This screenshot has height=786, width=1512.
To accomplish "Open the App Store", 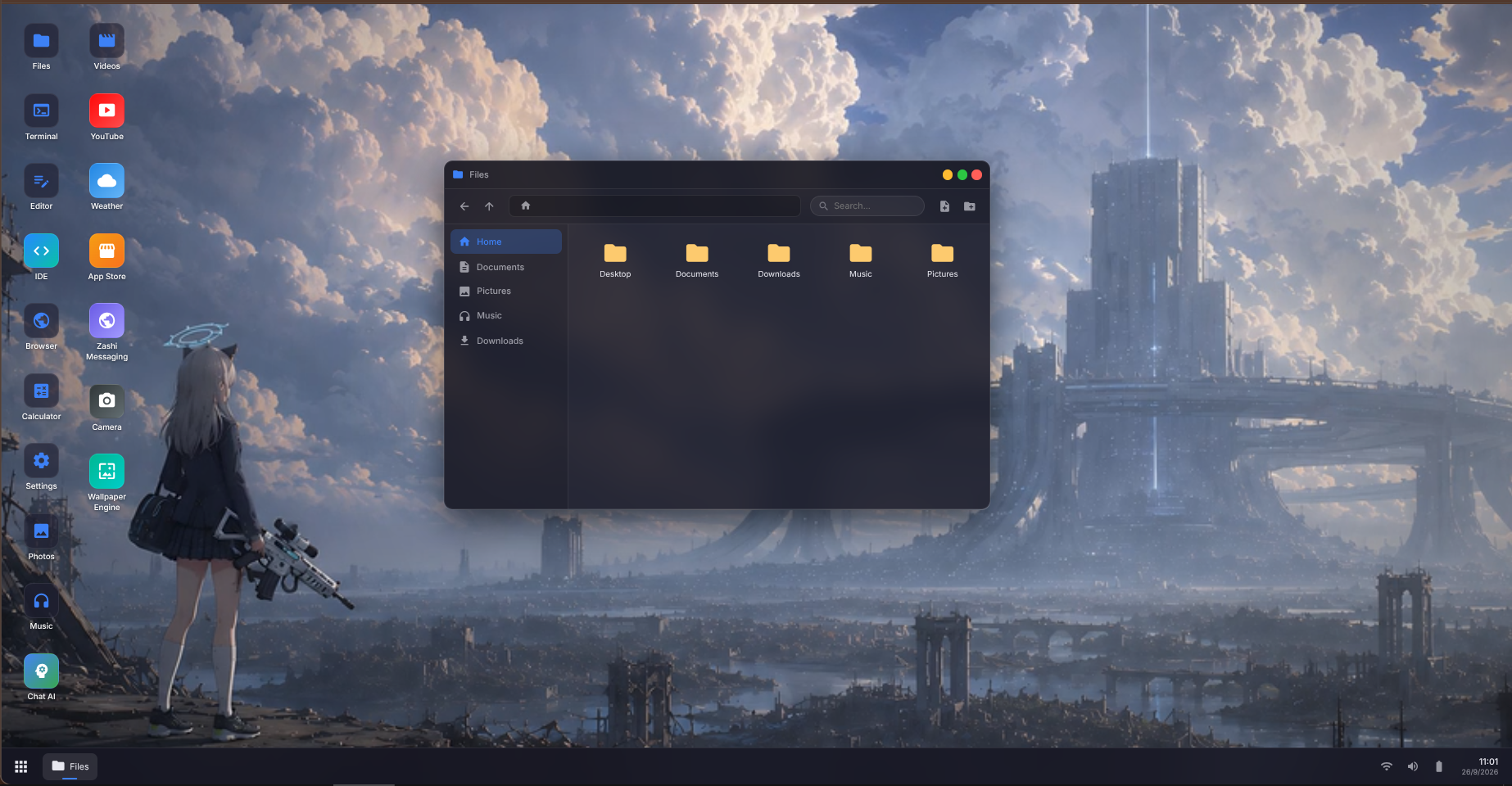I will tap(106, 257).
